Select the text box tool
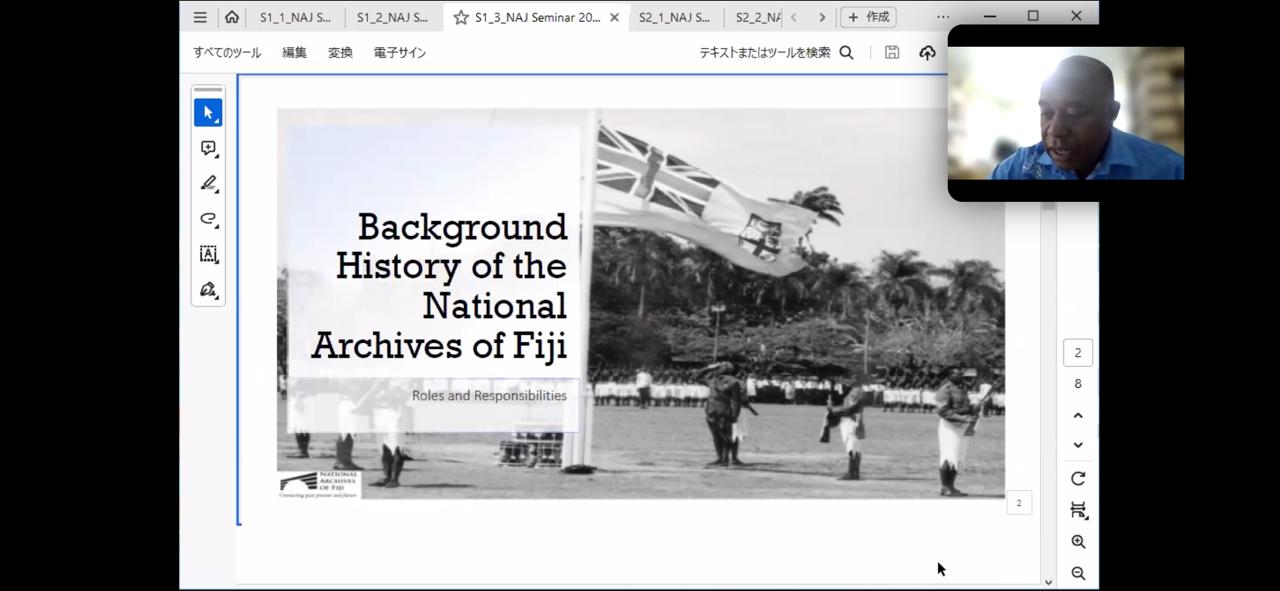The height and width of the screenshot is (591, 1280). point(208,254)
